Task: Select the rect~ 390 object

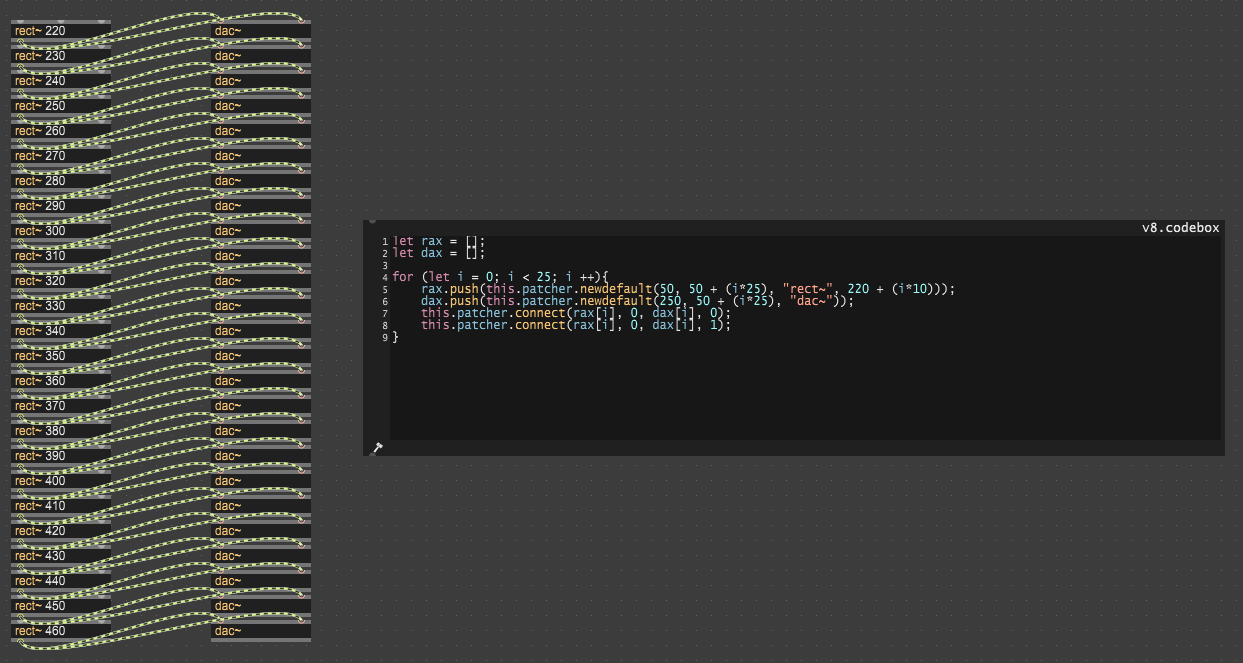Action: (x=60, y=456)
